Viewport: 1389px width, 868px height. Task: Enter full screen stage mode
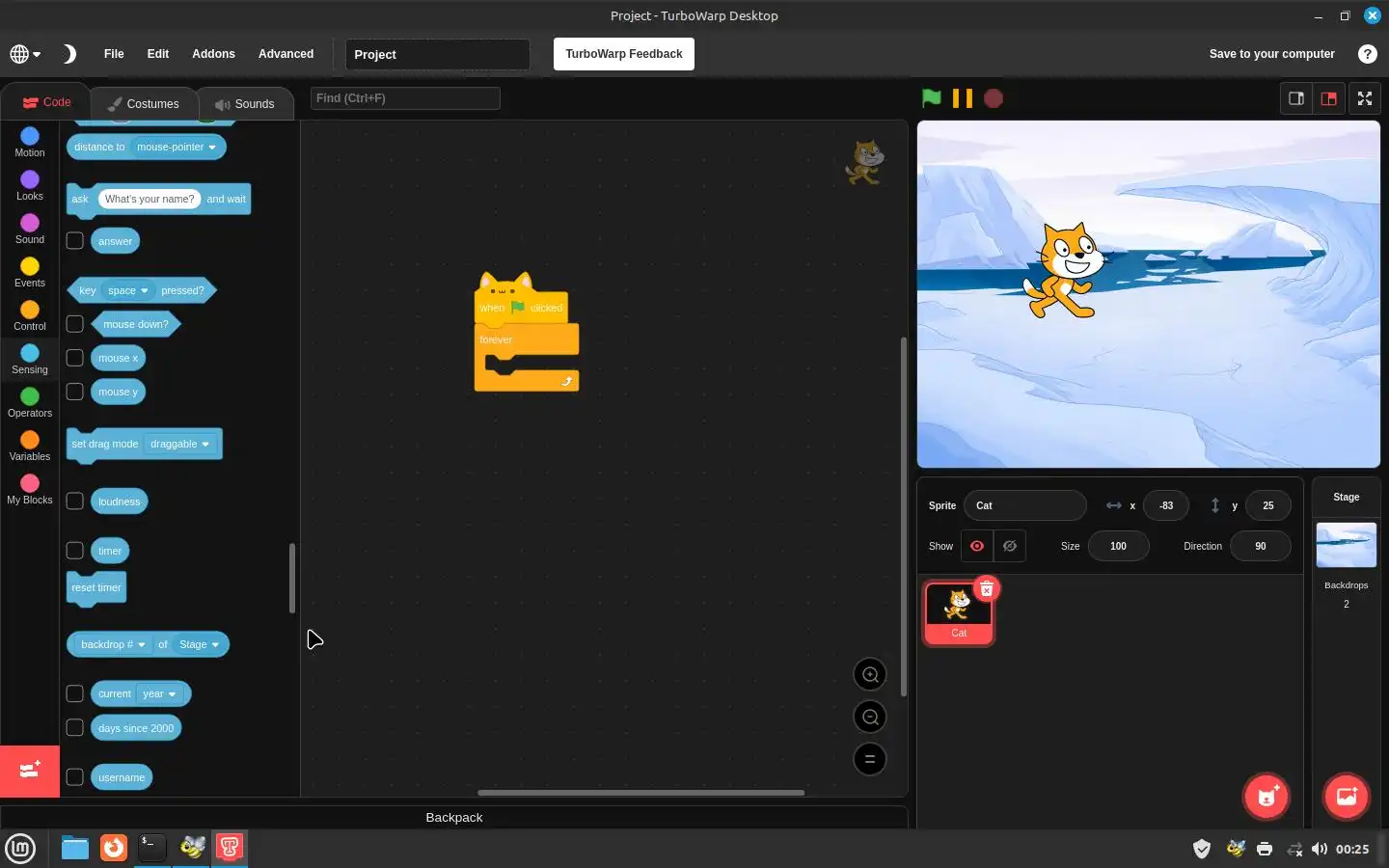[1365, 98]
